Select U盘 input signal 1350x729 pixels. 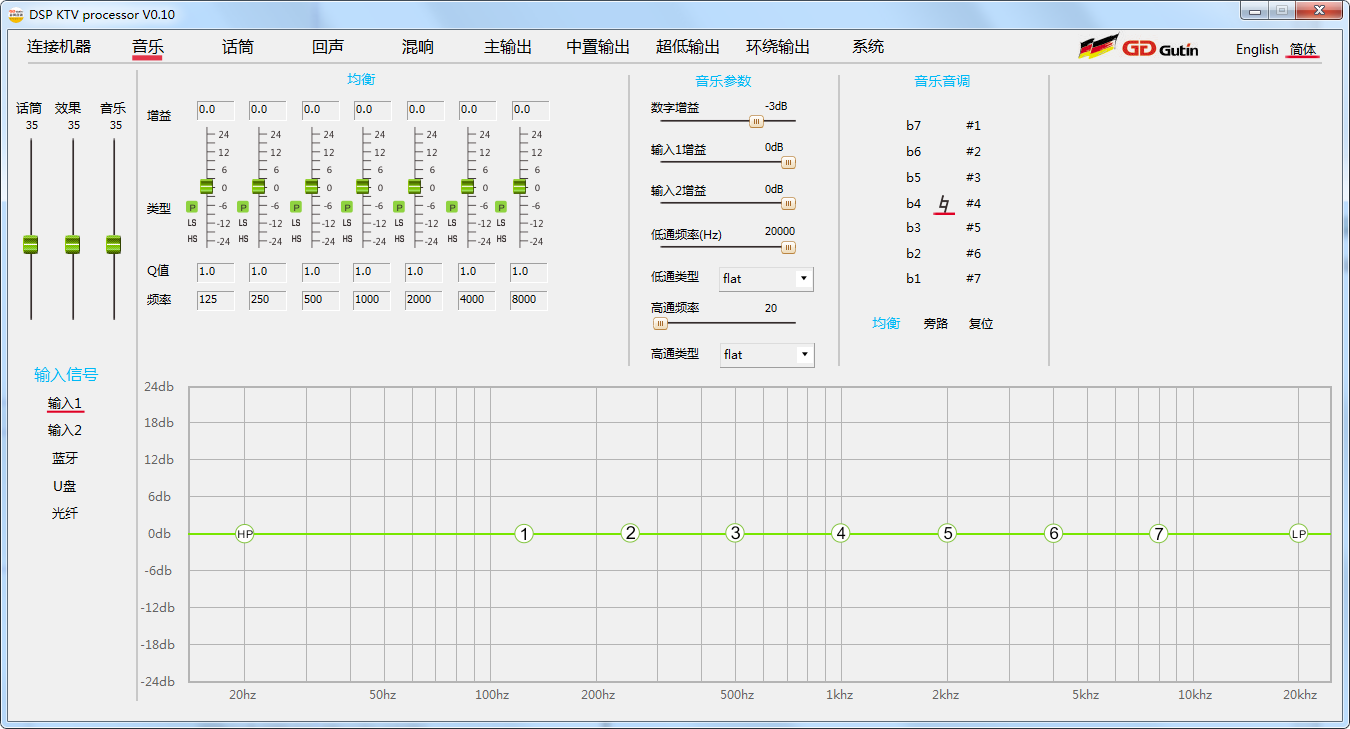coord(65,487)
